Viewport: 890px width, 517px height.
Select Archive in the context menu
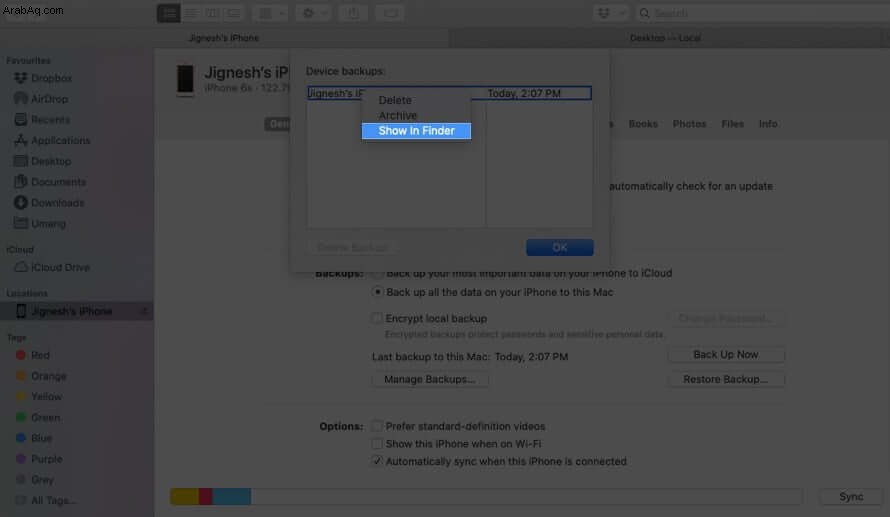click(397, 115)
